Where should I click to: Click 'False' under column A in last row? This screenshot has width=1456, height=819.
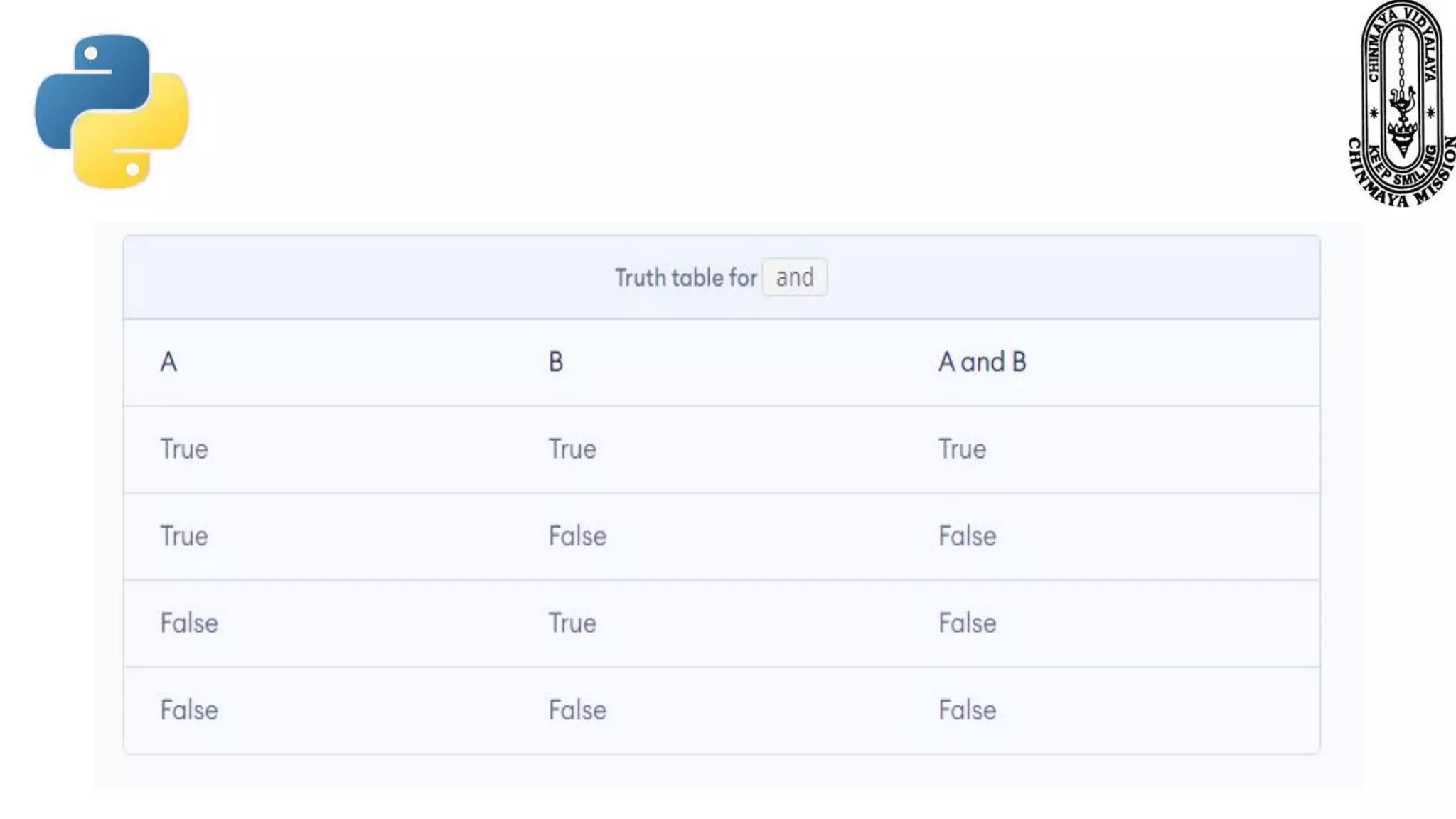tap(189, 710)
